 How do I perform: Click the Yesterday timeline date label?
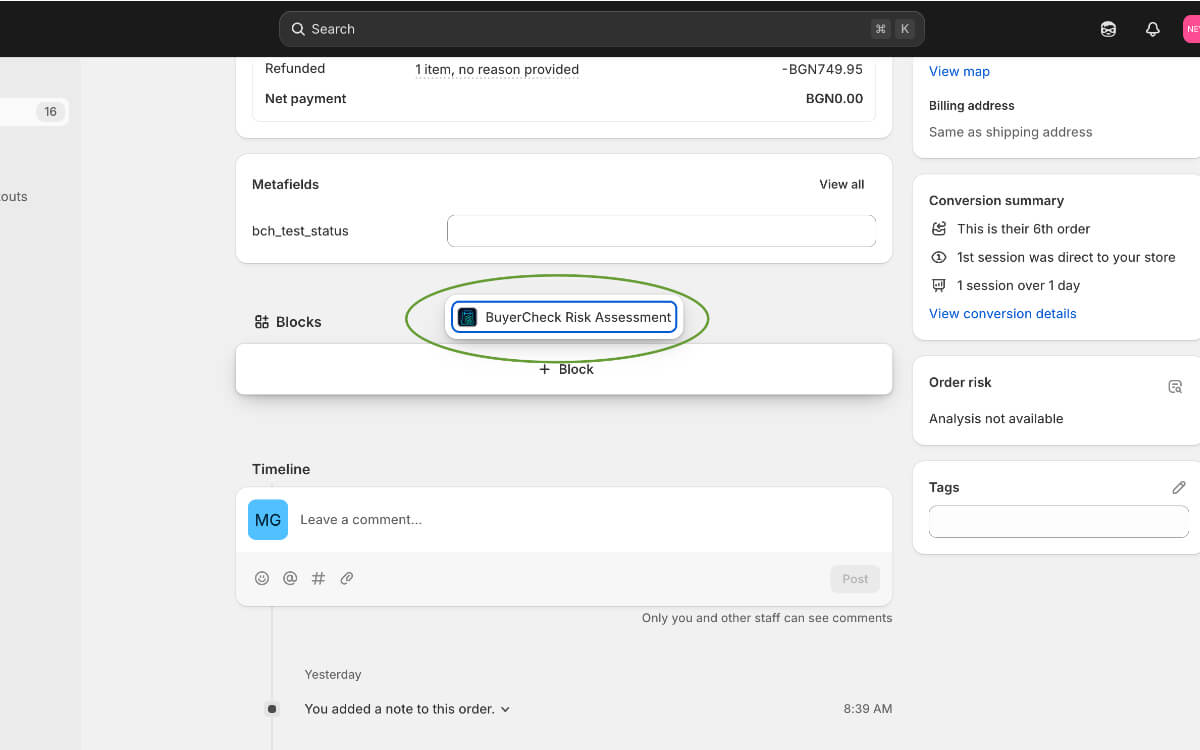pos(333,675)
